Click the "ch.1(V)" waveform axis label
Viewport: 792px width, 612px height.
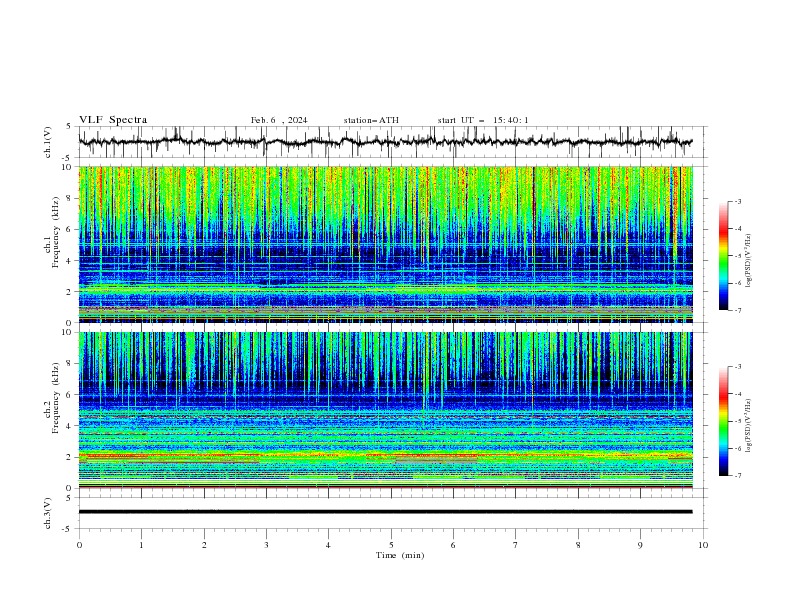[48, 142]
